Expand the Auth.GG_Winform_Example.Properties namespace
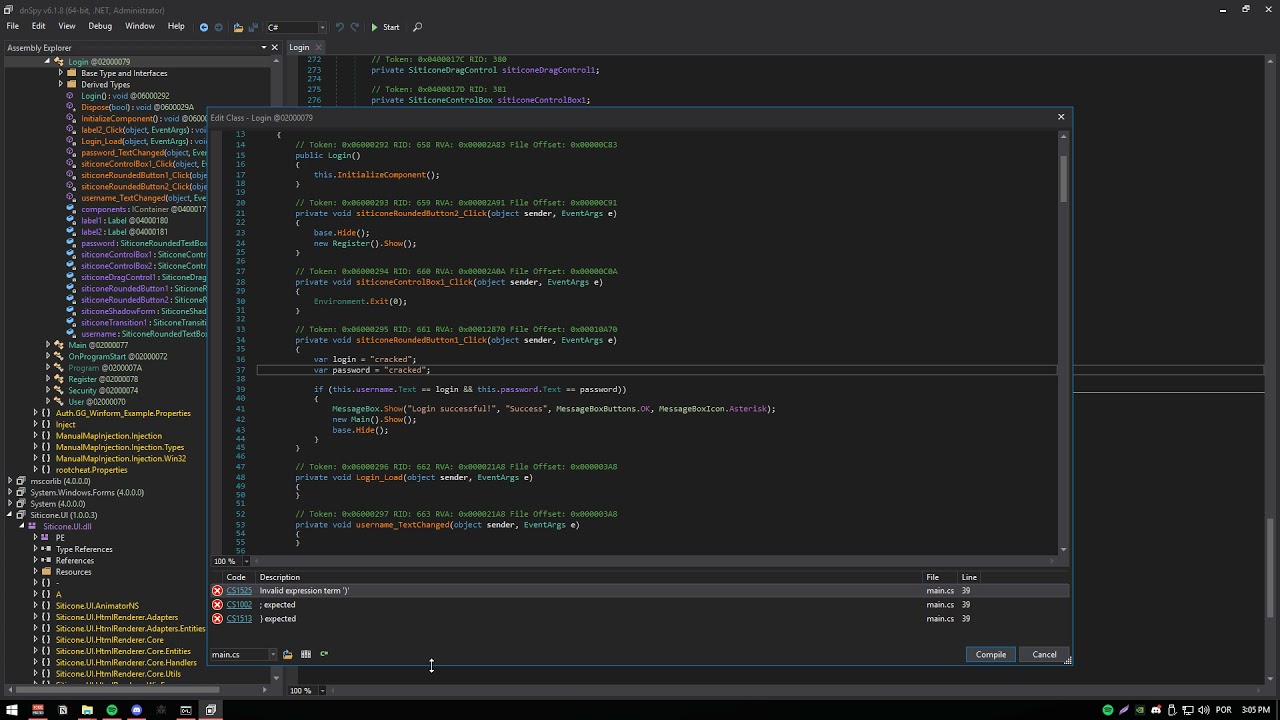This screenshot has width=1280, height=720. (x=35, y=413)
